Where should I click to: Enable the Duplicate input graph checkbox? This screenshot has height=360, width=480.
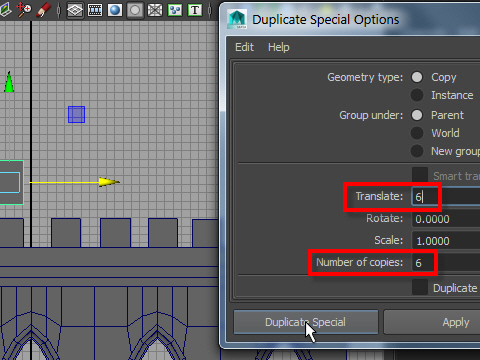pos(420,288)
